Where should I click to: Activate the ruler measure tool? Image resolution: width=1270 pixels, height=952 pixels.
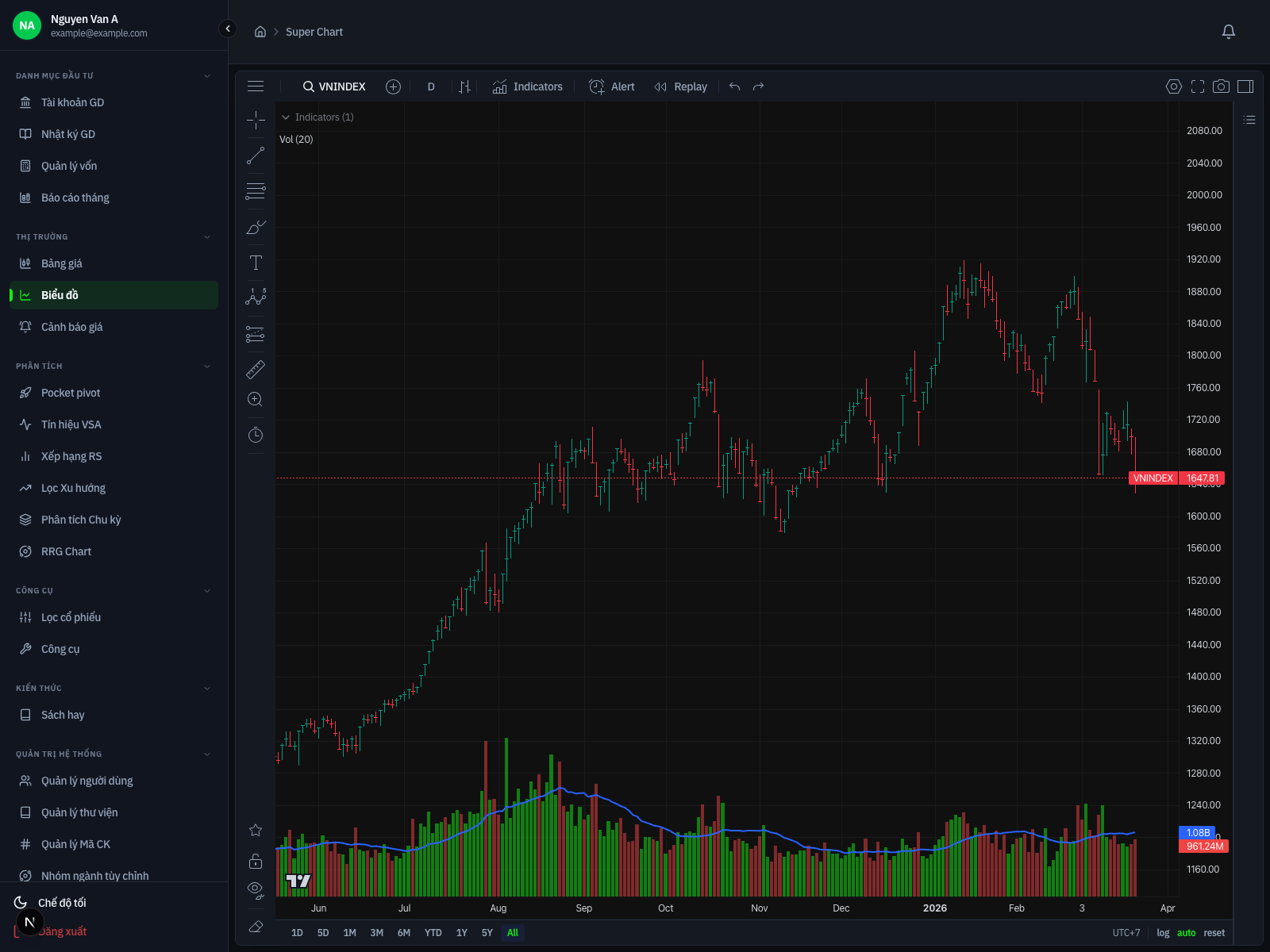256,370
